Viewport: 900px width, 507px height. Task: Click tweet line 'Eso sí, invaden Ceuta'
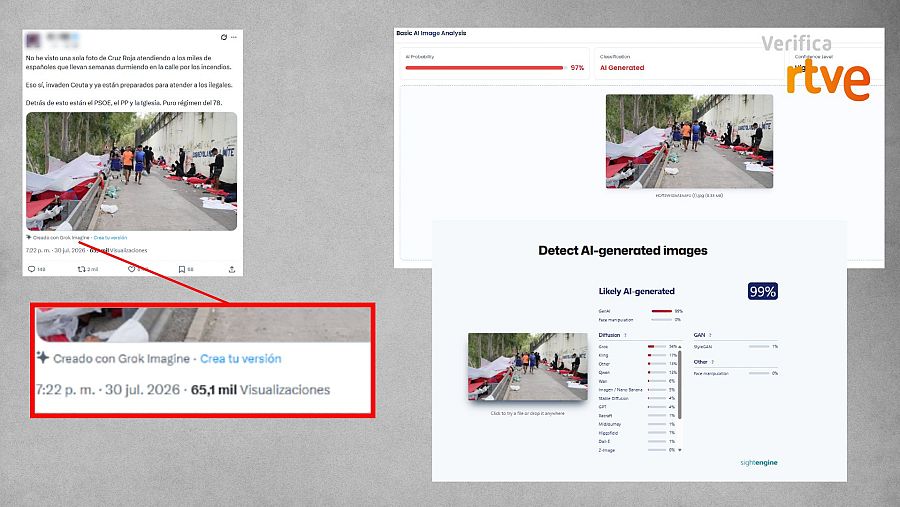tap(129, 85)
